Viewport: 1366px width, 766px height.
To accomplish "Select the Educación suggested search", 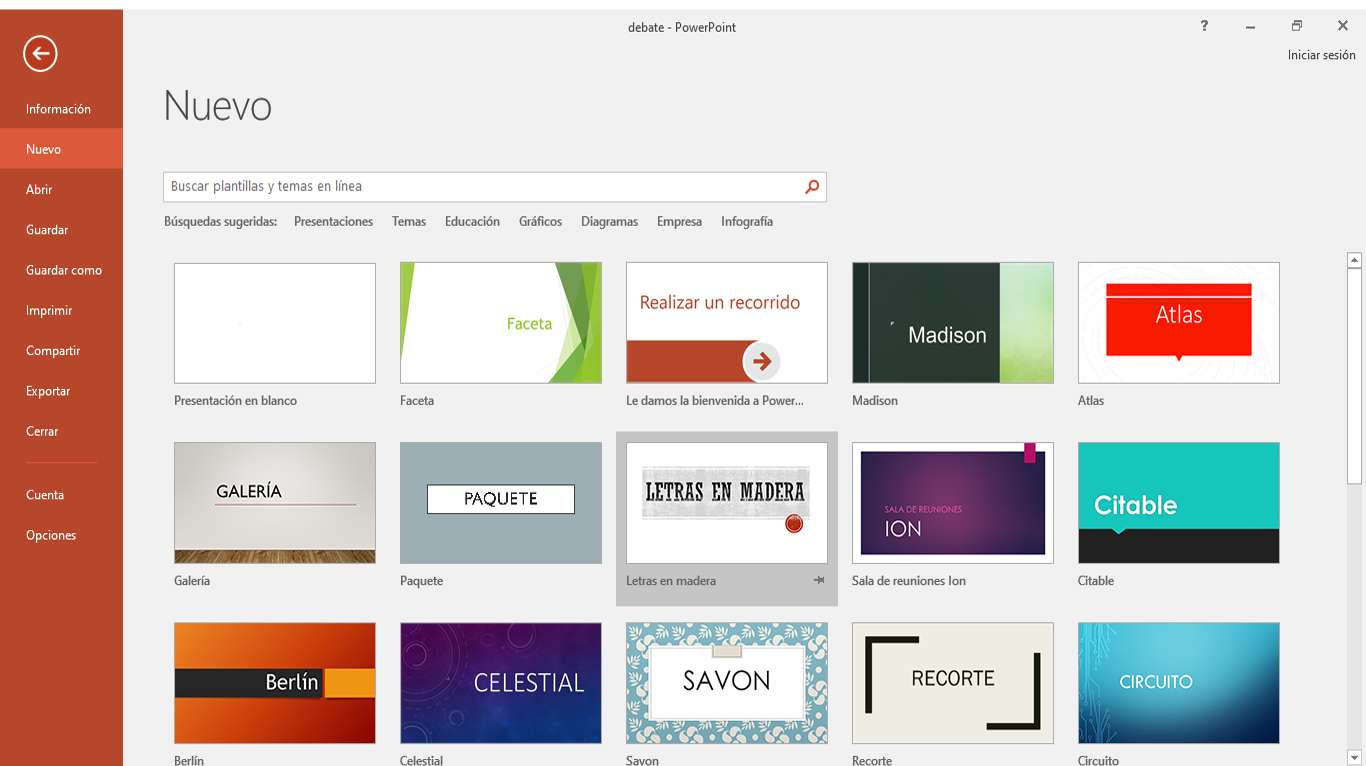I will click(472, 222).
